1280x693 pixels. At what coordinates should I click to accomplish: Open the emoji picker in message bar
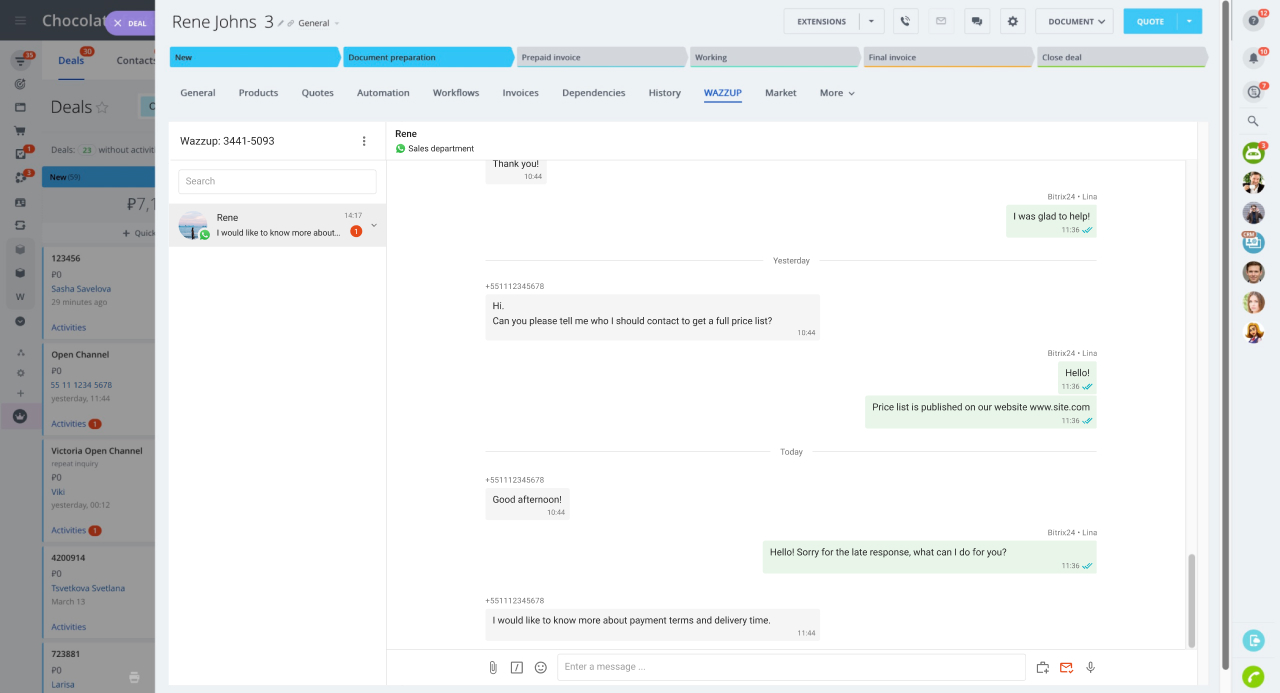pyautogui.click(x=541, y=667)
